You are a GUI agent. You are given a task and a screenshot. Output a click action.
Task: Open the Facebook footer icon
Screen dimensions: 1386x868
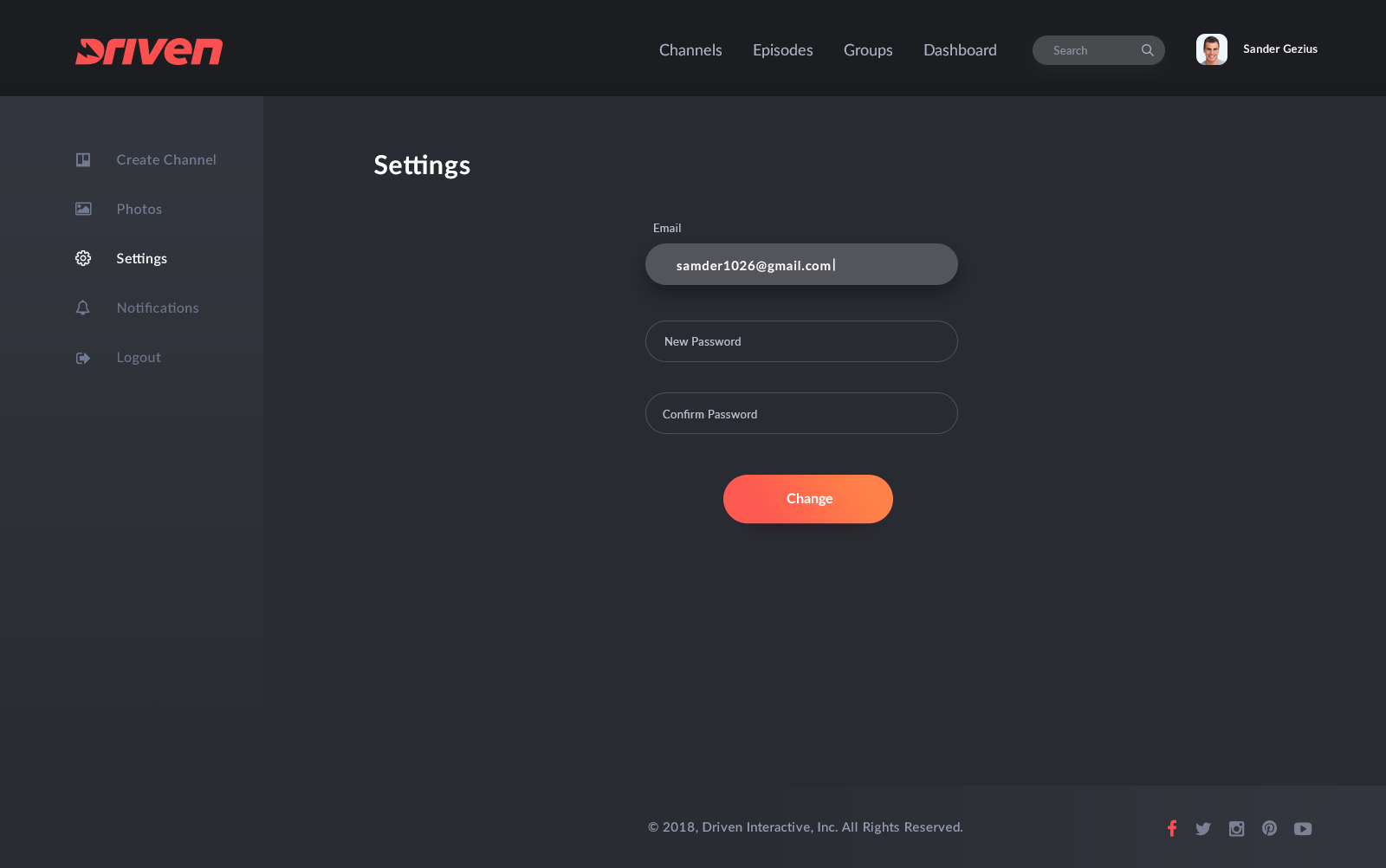click(1171, 828)
